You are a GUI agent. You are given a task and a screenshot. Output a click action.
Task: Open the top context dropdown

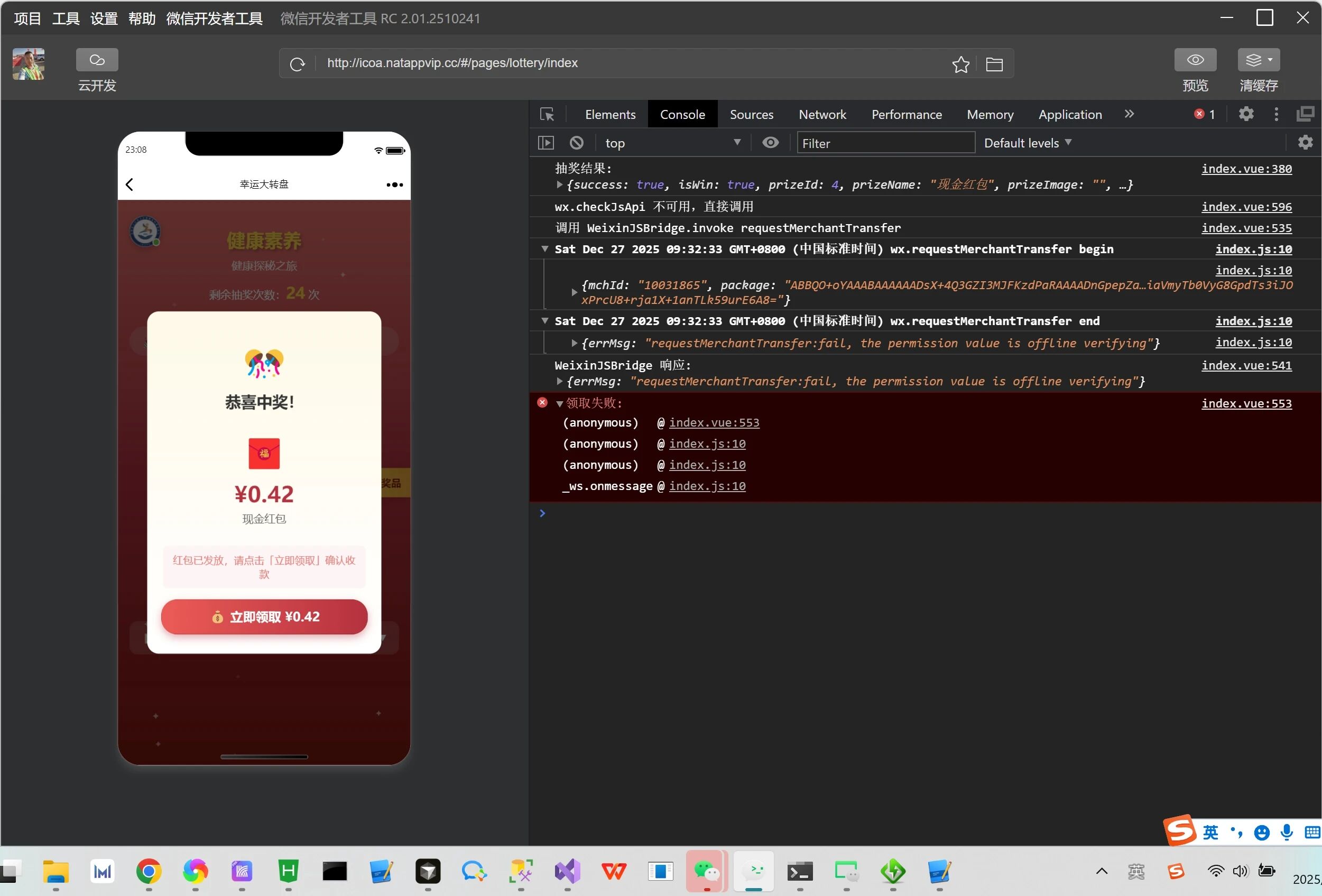pos(671,143)
